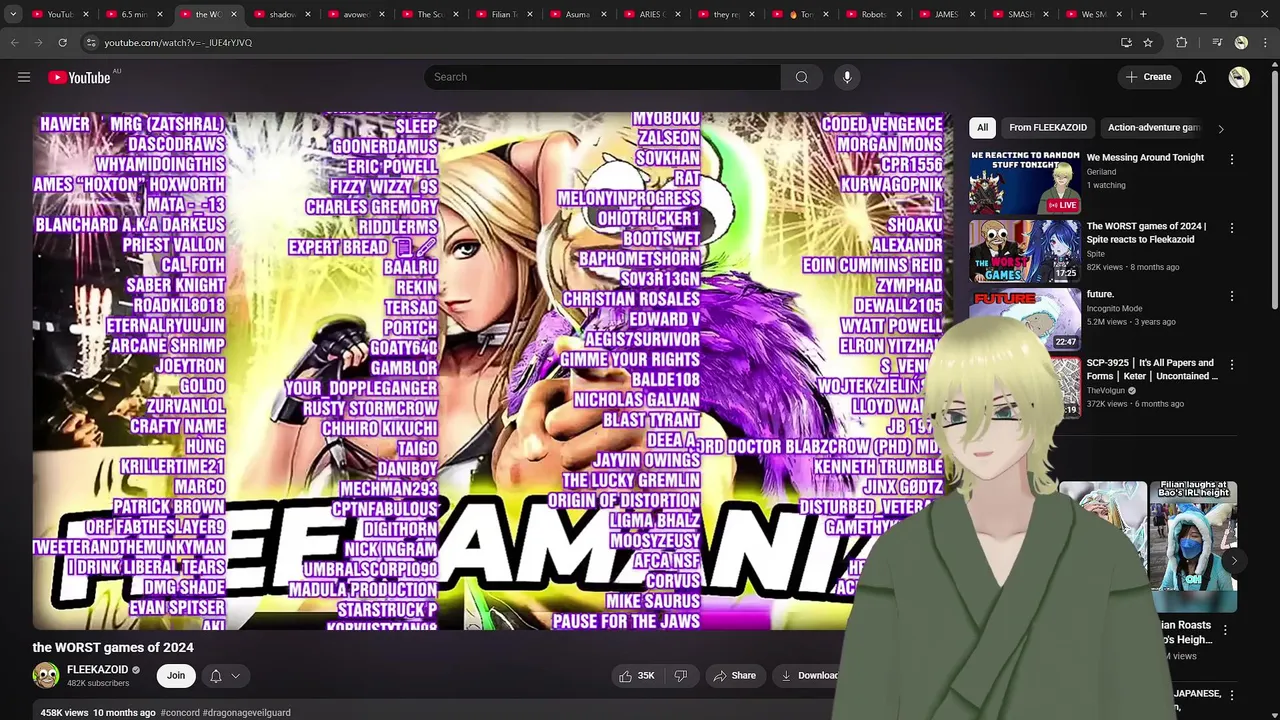Click the search magnifier button
Image resolution: width=1280 pixels, height=720 pixels.
tap(802, 77)
